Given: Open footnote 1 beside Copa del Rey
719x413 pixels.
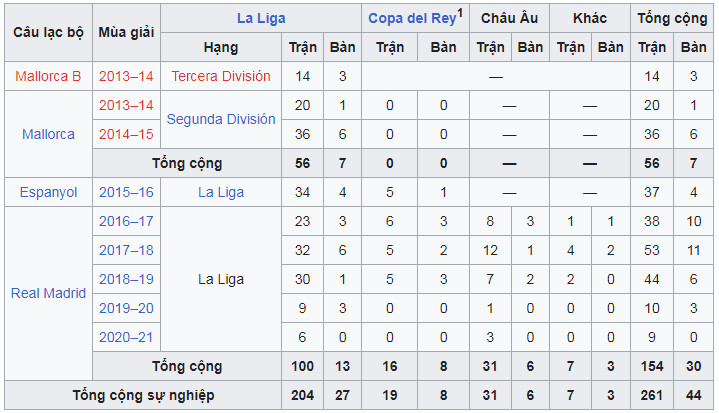Looking at the screenshot, I should tap(460, 12).
